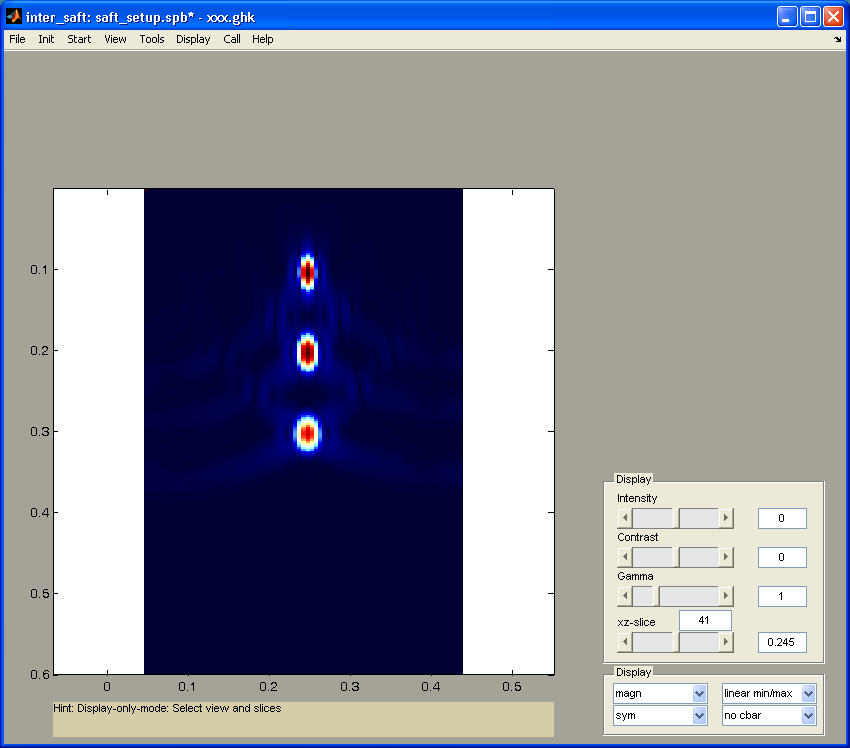Click the Intensity value field
The width and height of the screenshot is (850, 748).
click(x=782, y=518)
